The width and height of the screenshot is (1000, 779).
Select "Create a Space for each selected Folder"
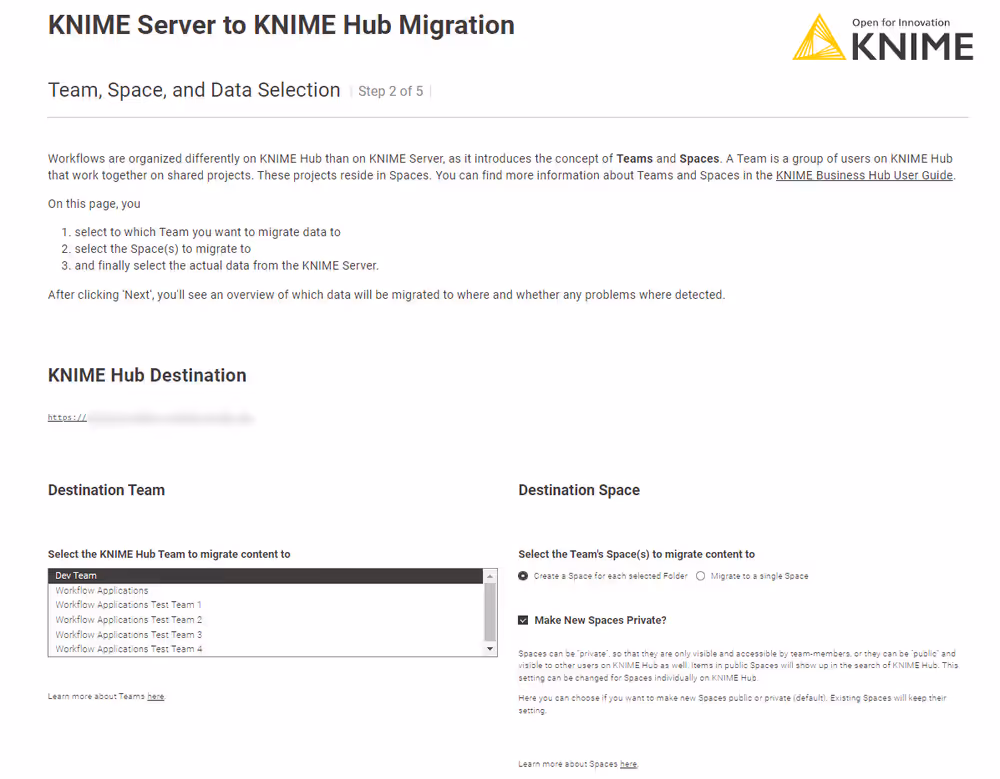click(x=522, y=575)
